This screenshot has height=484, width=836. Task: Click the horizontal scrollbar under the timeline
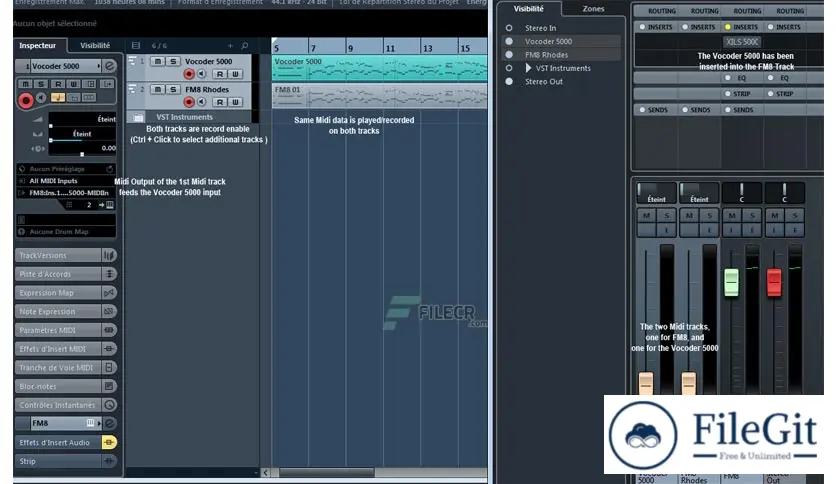tap(327, 472)
